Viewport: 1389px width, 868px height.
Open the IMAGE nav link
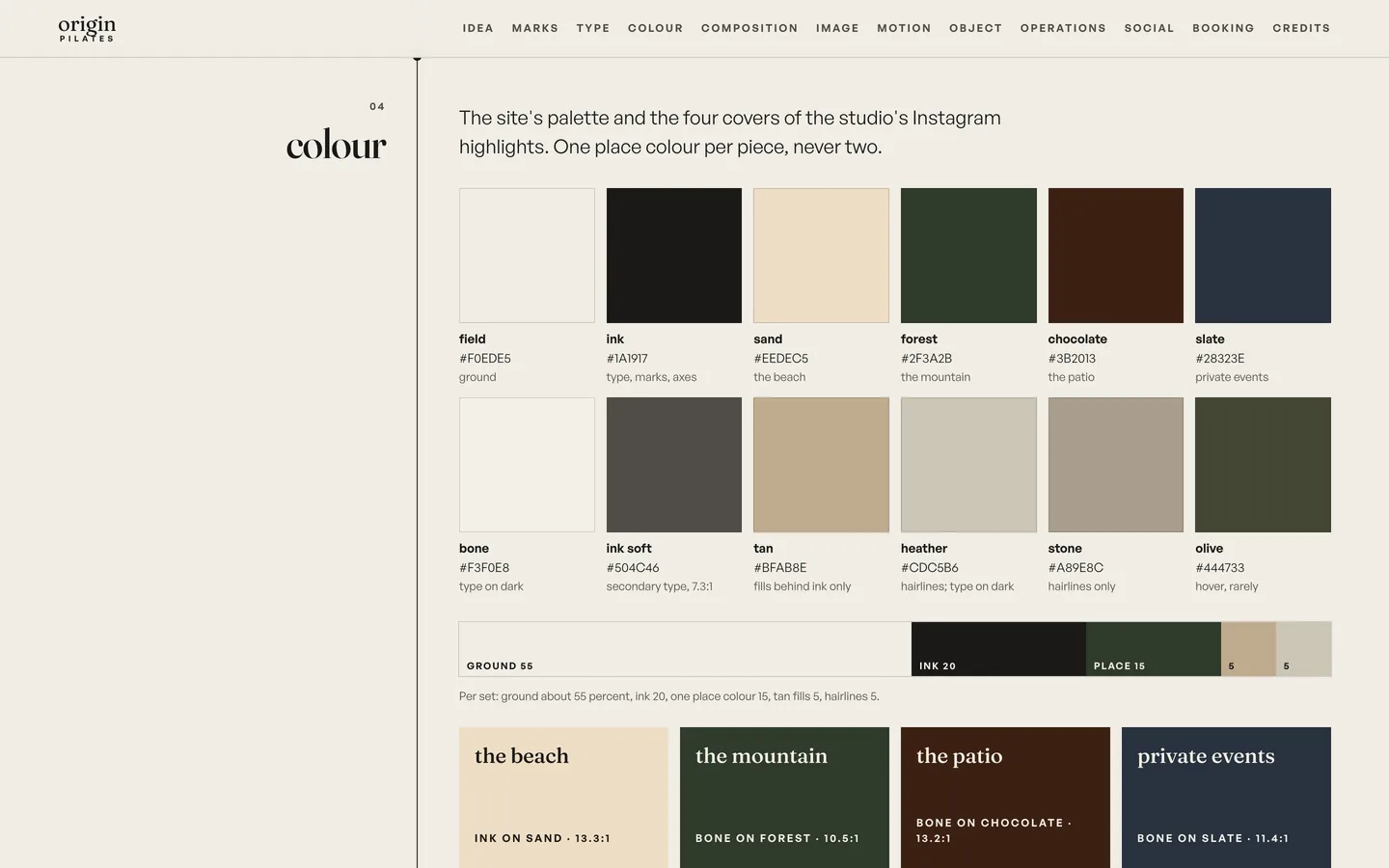[837, 28]
